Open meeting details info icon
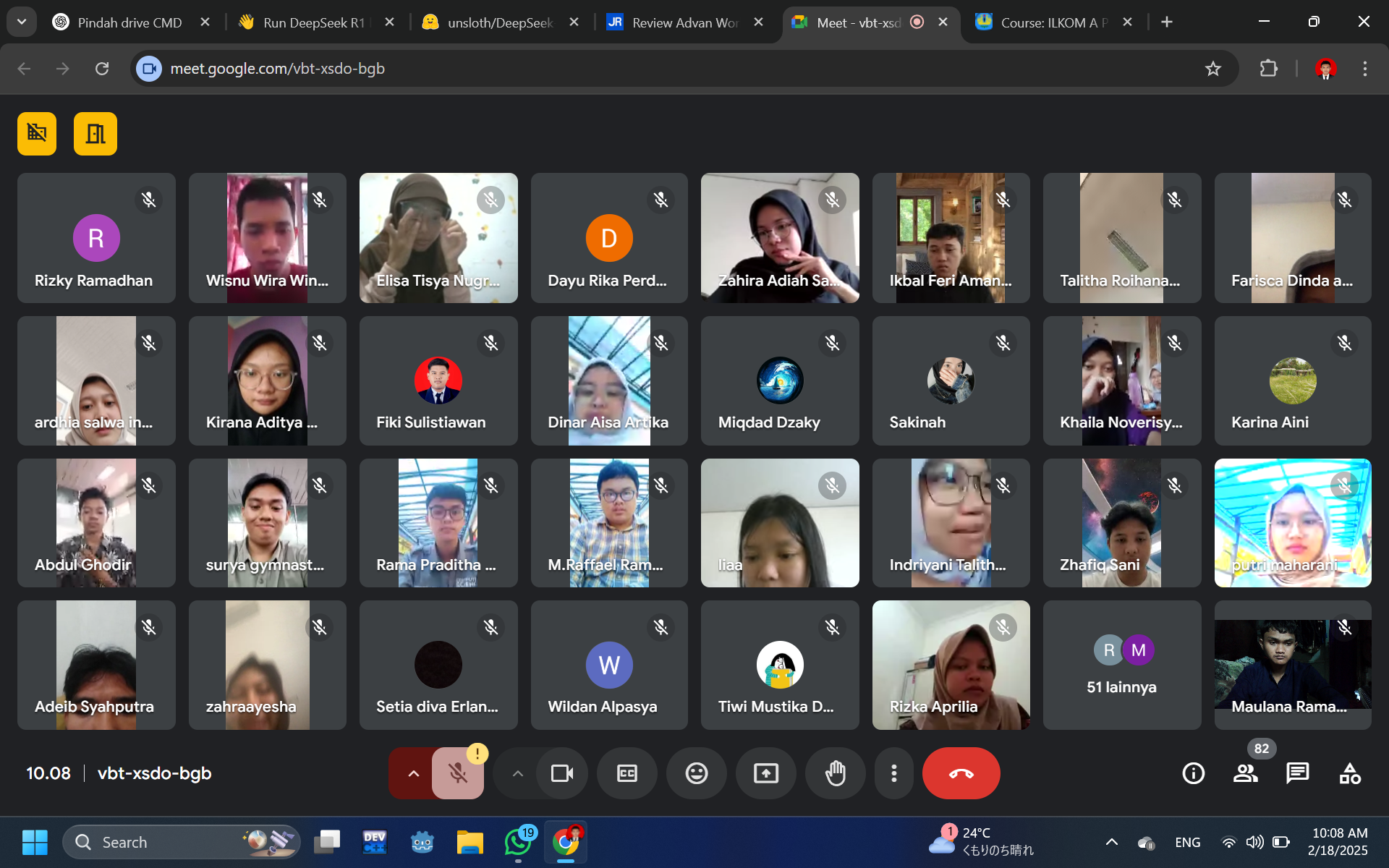This screenshot has height=868, width=1389. 1193,773
